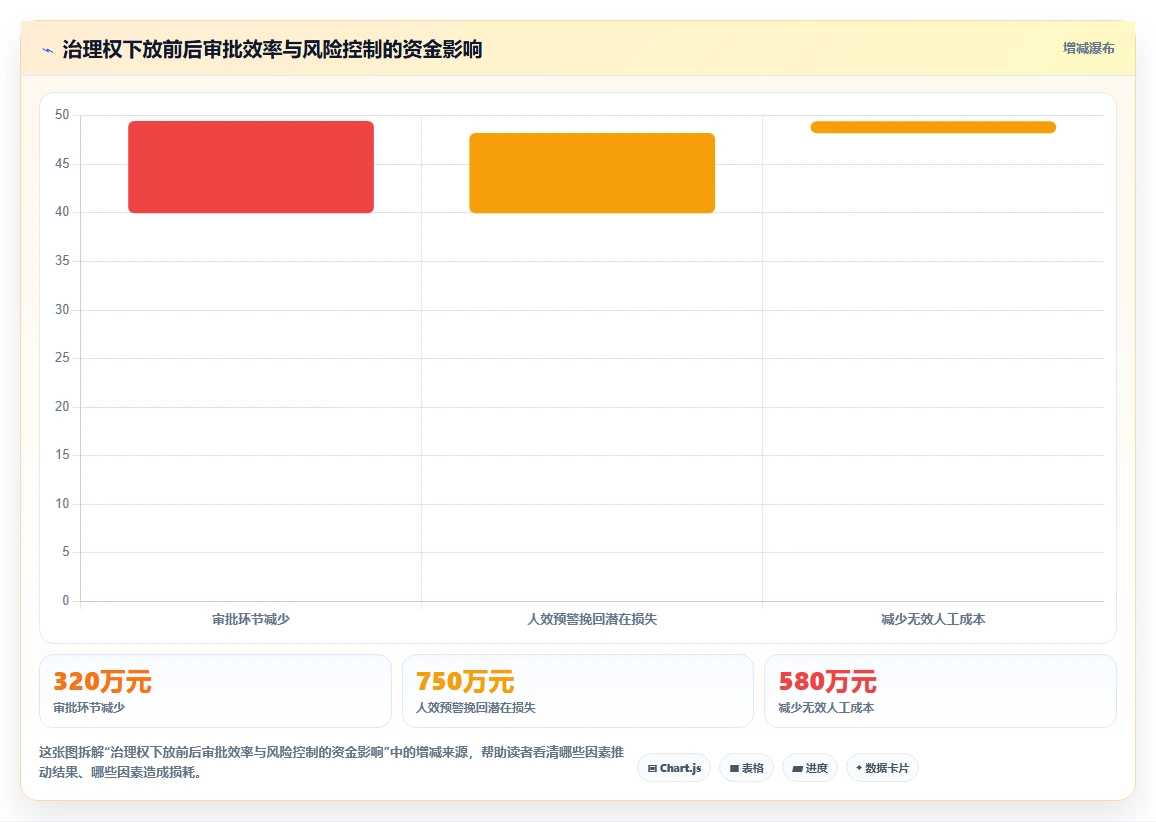Select the 数据卡片 tag
This screenshot has height=822, width=1156.
click(882, 768)
